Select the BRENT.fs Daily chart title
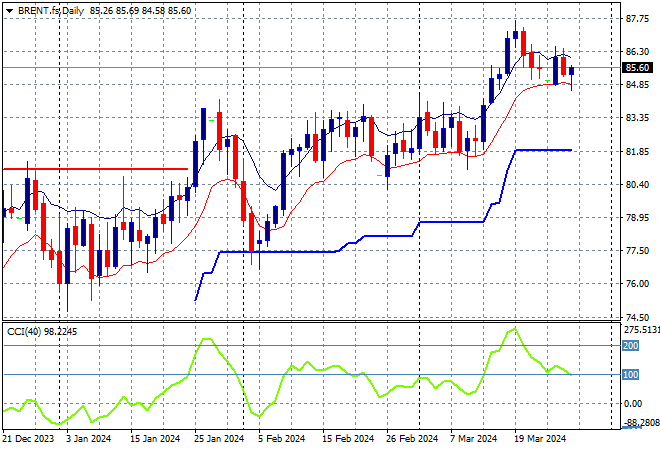Image resolution: width=660 pixels, height=450 pixels. (x=51, y=11)
